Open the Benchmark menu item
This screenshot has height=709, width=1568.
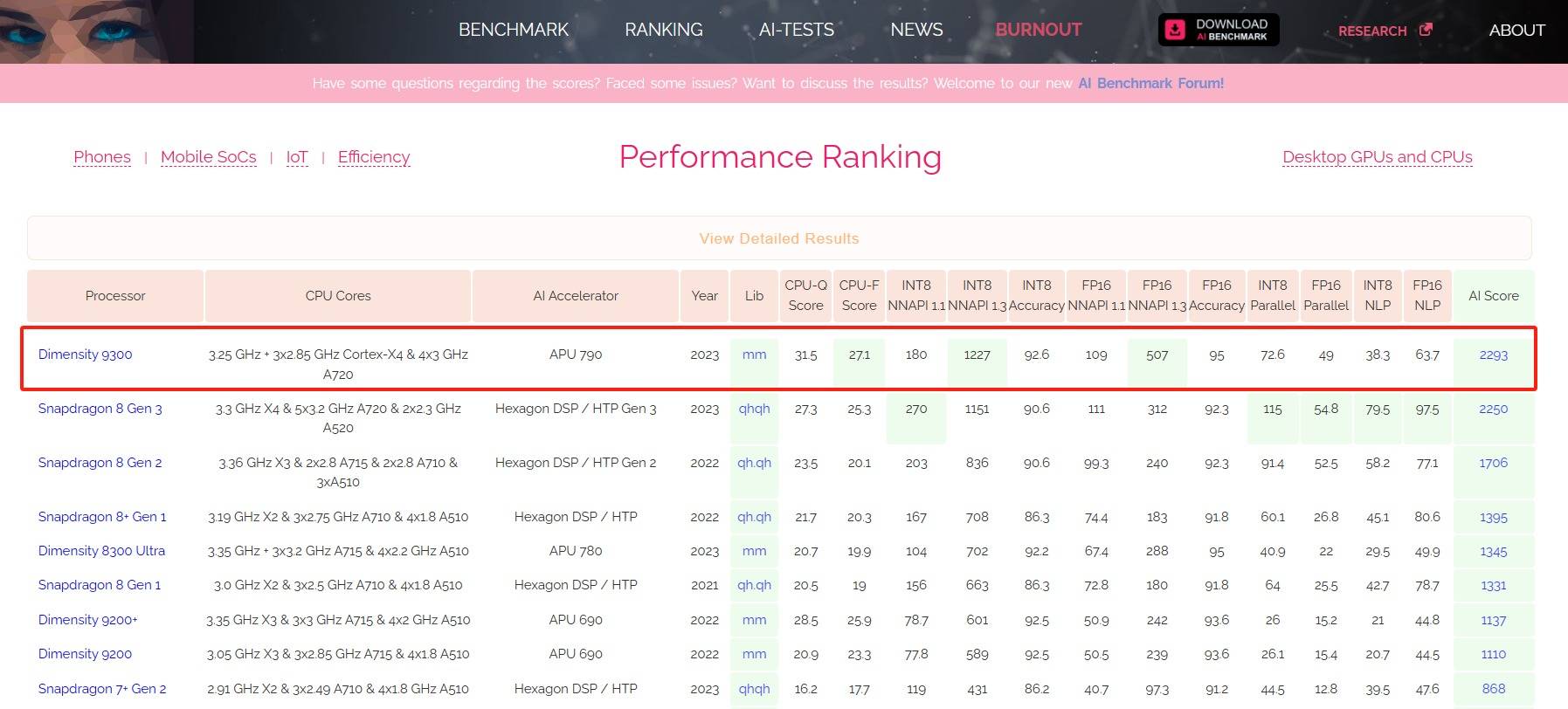[514, 30]
